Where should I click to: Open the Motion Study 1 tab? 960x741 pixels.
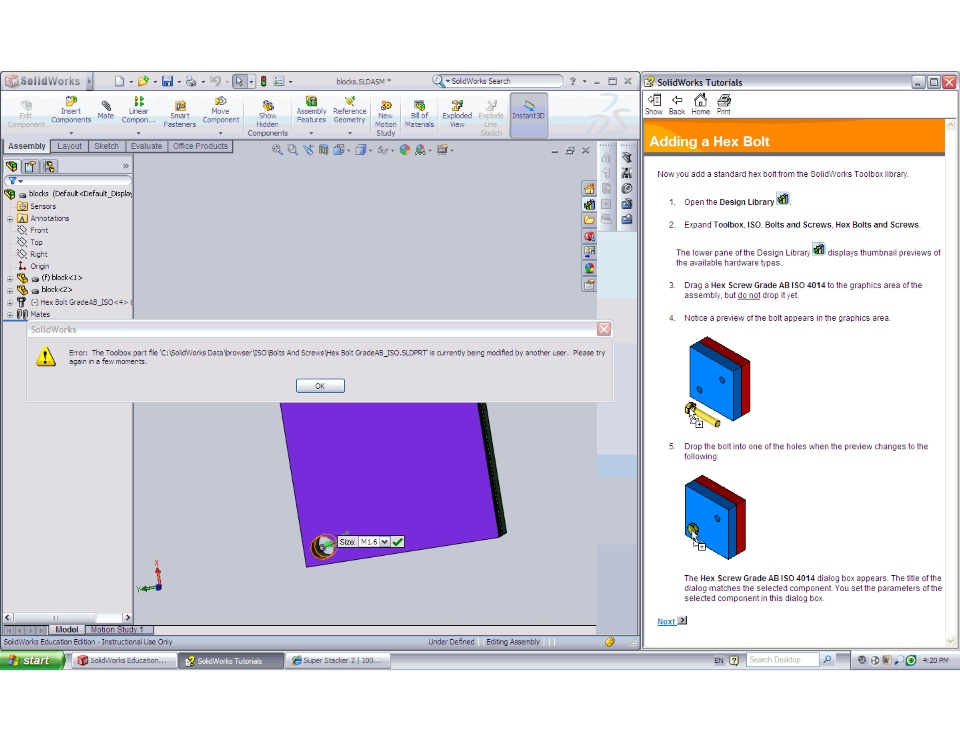click(117, 630)
